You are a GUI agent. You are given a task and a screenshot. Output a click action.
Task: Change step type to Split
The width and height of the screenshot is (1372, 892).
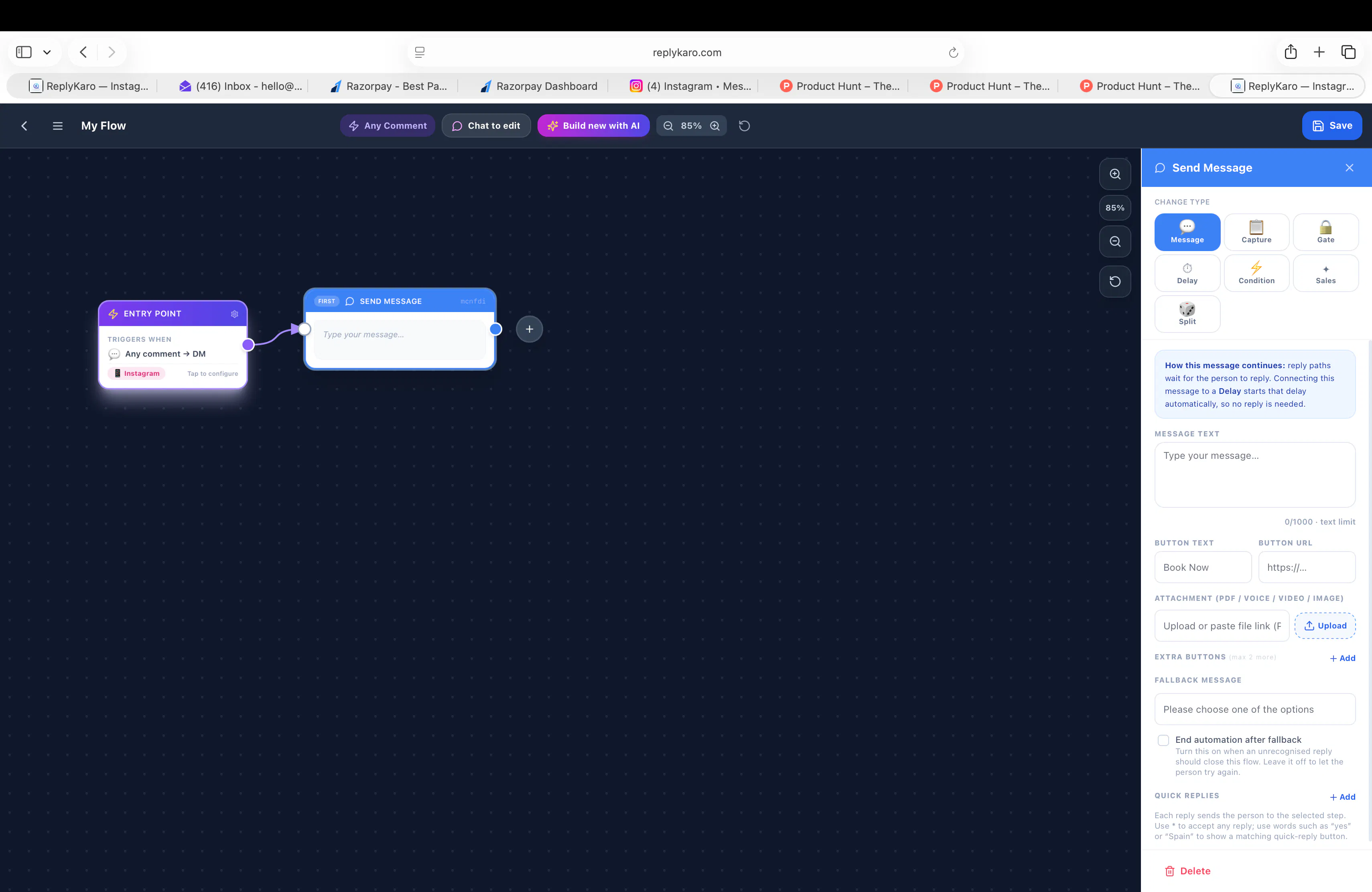coord(1187,314)
